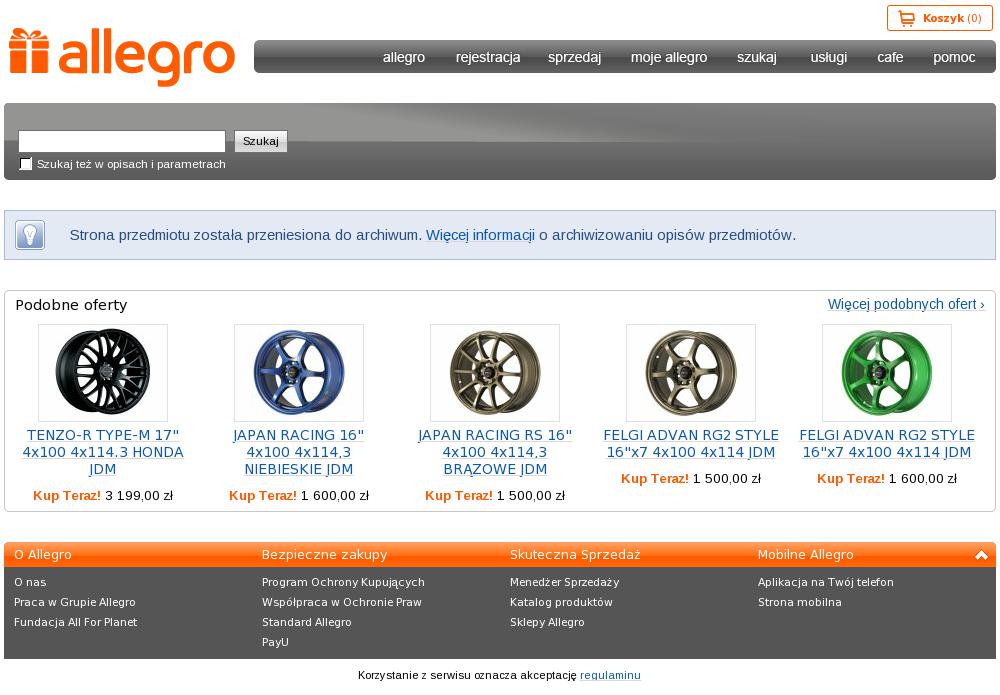This screenshot has width=1000, height=695.
Task: Click the Szukaj search button
Action: point(261,141)
